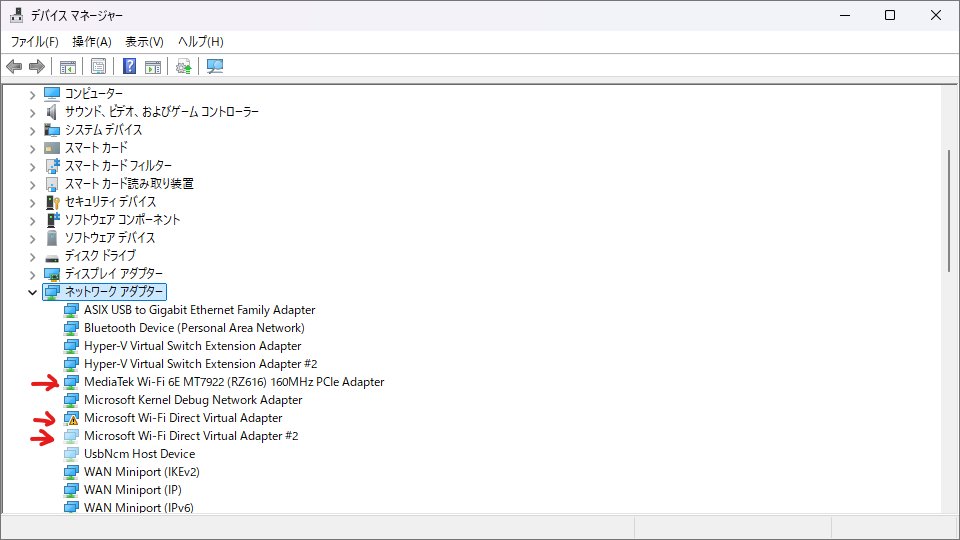Scan for hardware changes monitor icon
The height and width of the screenshot is (540, 960).
pyautogui.click(x=215, y=66)
